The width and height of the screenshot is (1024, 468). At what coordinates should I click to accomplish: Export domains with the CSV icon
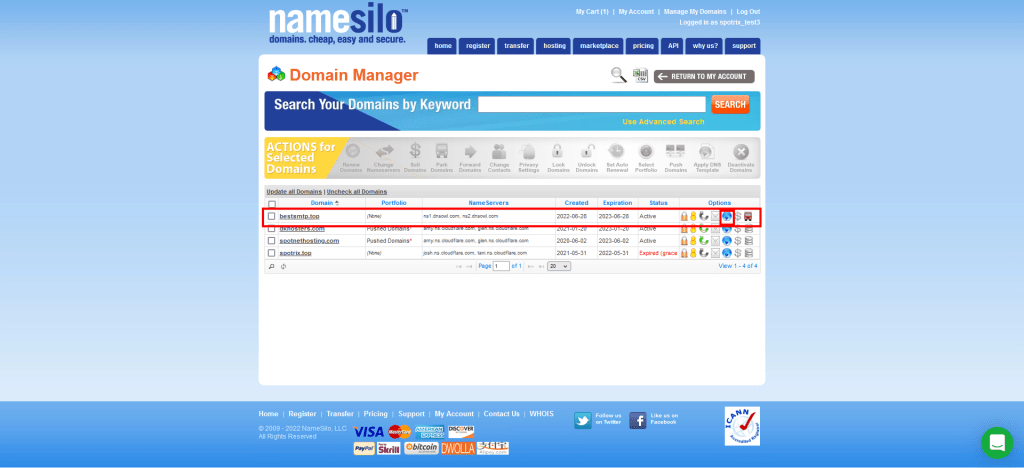point(640,75)
